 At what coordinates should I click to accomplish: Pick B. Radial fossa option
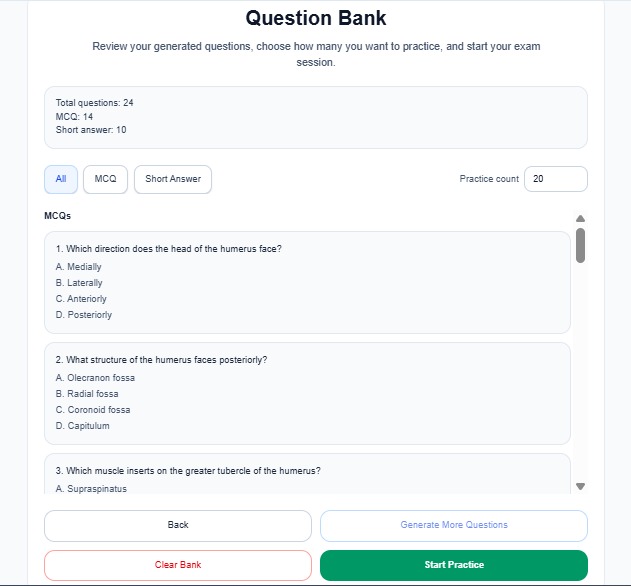pyautogui.click(x=87, y=394)
